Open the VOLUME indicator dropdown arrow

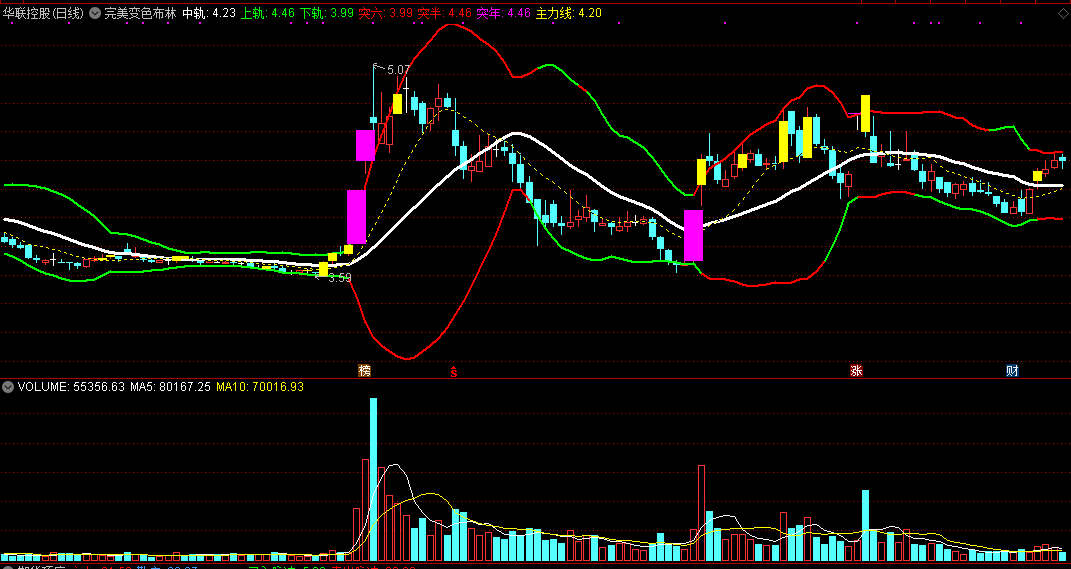pyautogui.click(x=8, y=387)
